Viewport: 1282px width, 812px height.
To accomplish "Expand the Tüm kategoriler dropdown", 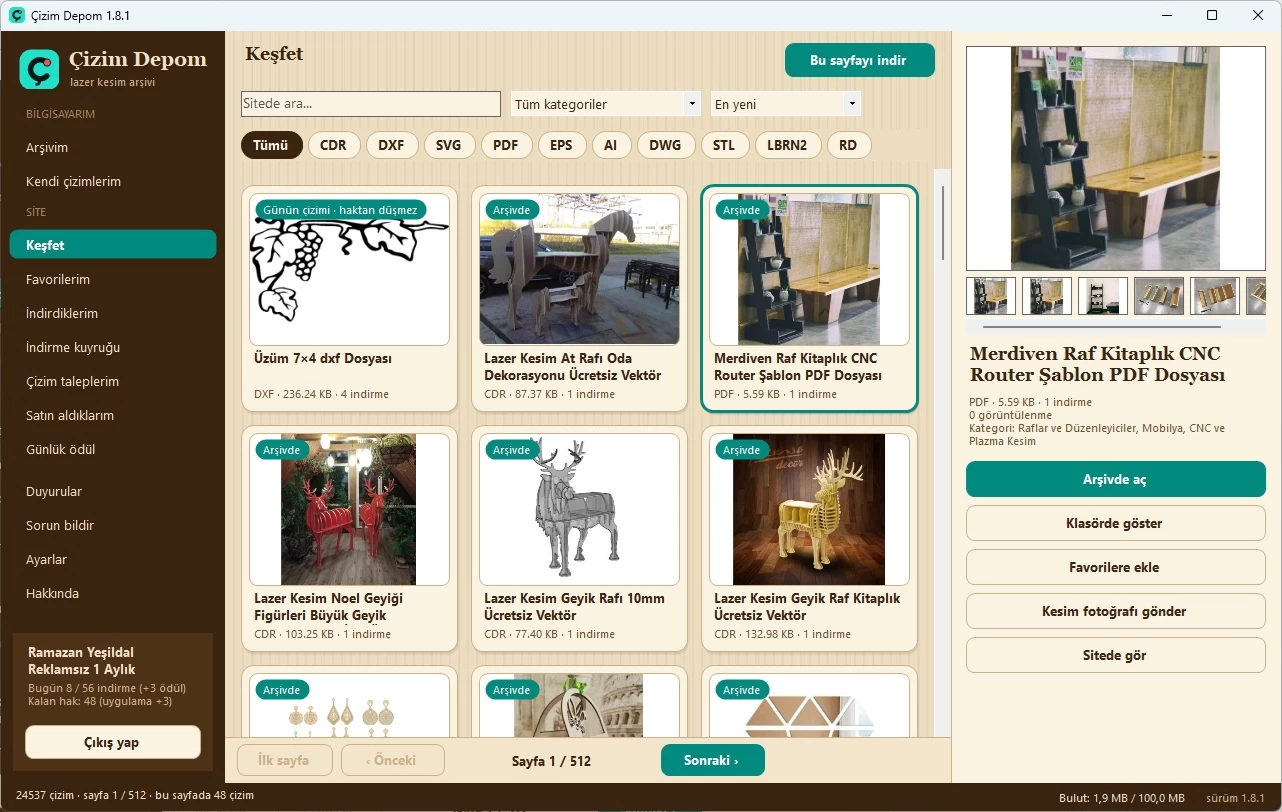I will pos(605,104).
